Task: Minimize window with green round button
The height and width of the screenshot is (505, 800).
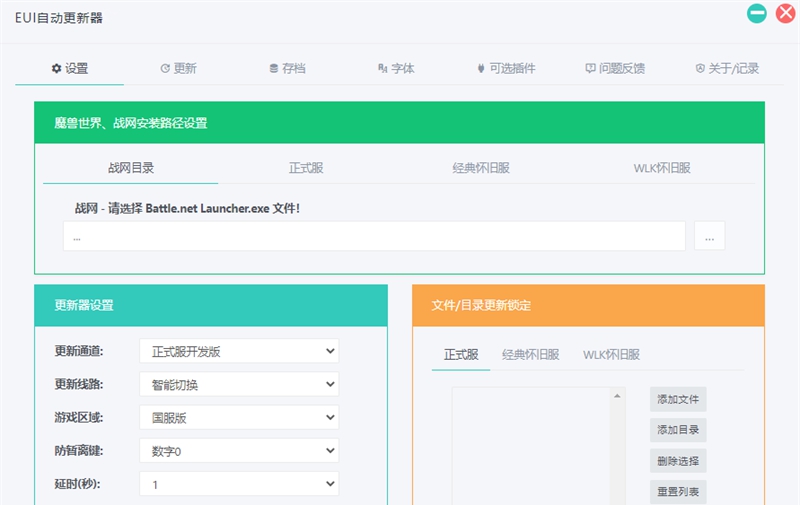Action: (x=757, y=14)
